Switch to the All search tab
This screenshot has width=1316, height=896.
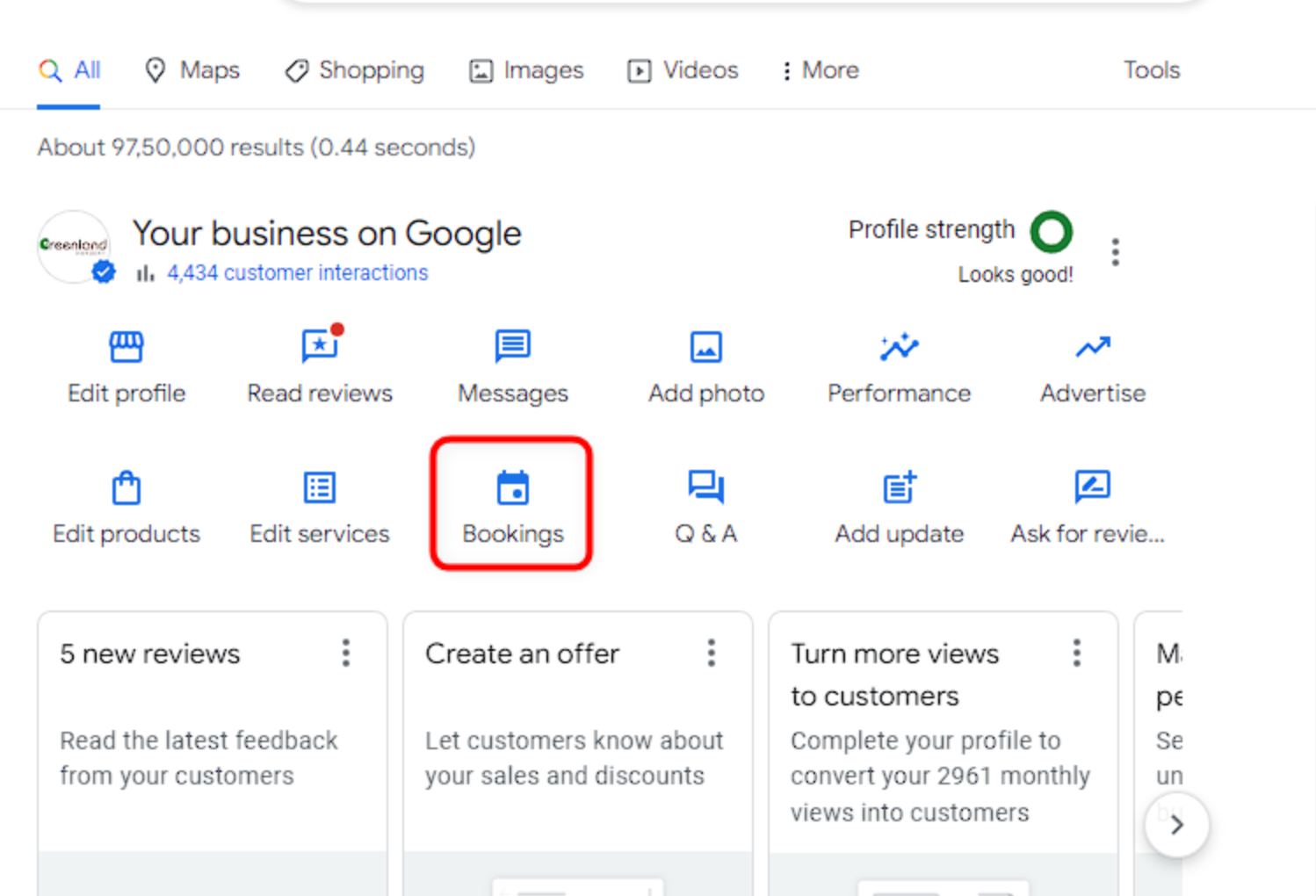[69, 70]
